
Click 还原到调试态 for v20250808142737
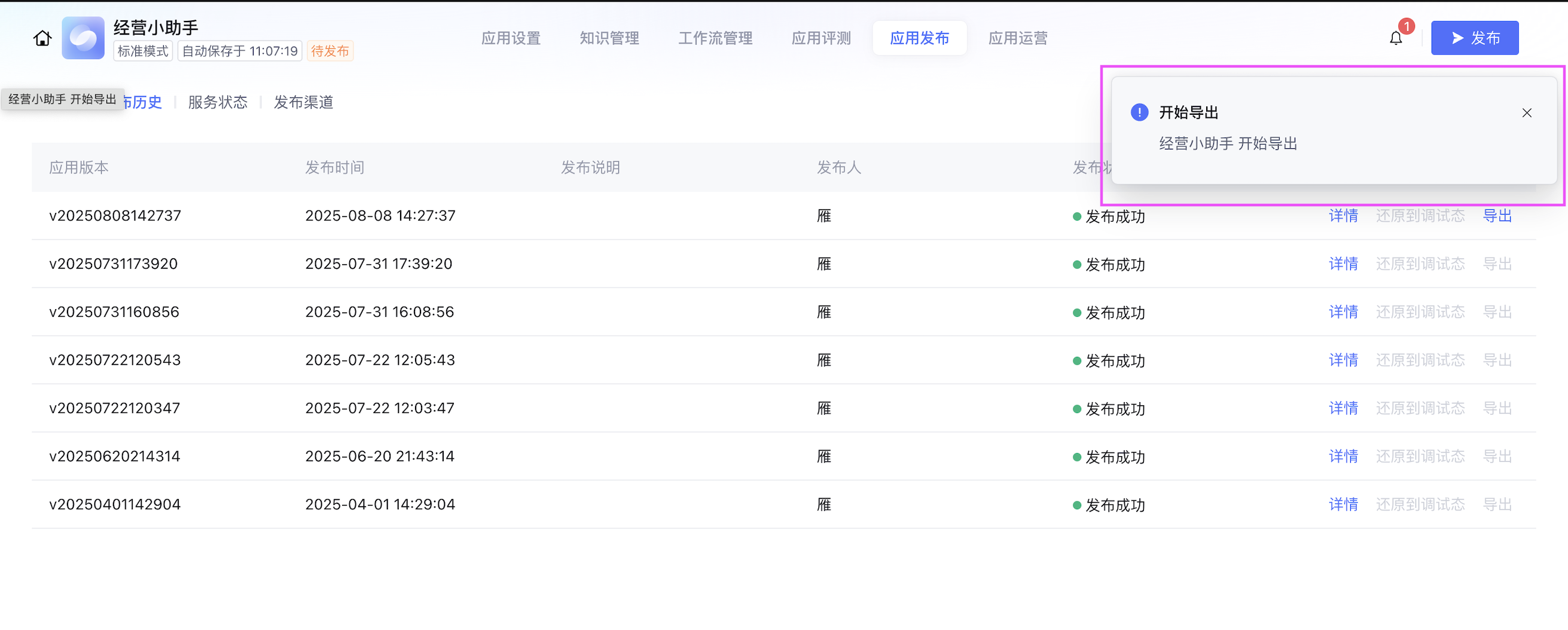point(1420,216)
